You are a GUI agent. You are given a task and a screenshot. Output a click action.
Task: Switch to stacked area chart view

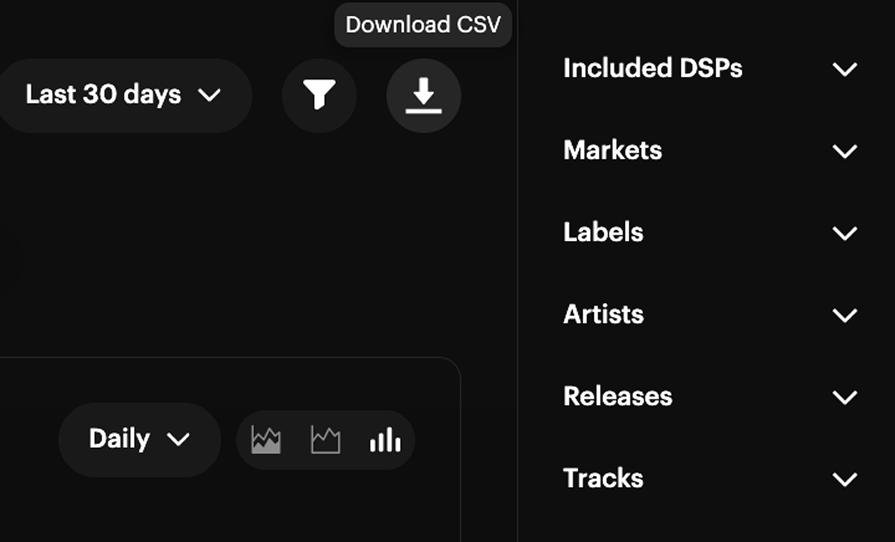[266, 440]
